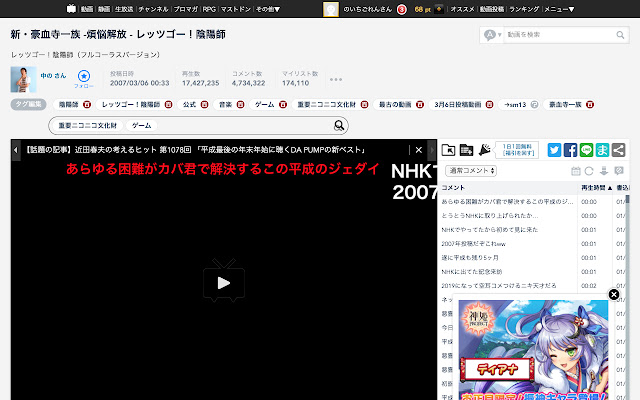Viewport: 640px width, 400px height.
Task: Select comment NHKに出てた記念来訪
Action: click(x=472, y=271)
